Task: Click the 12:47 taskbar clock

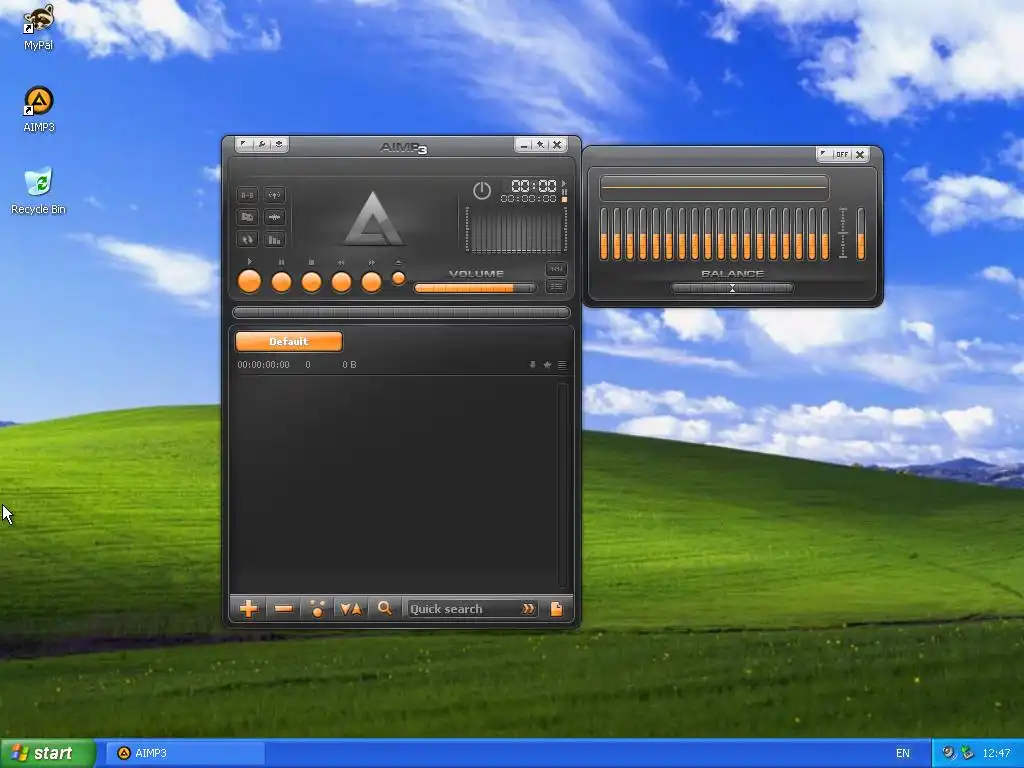Action: coord(996,753)
